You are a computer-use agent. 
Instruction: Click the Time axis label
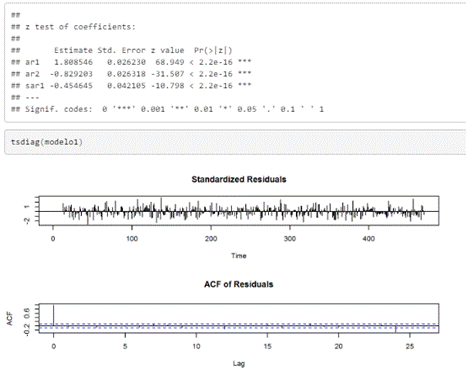click(x=239, y=256)
